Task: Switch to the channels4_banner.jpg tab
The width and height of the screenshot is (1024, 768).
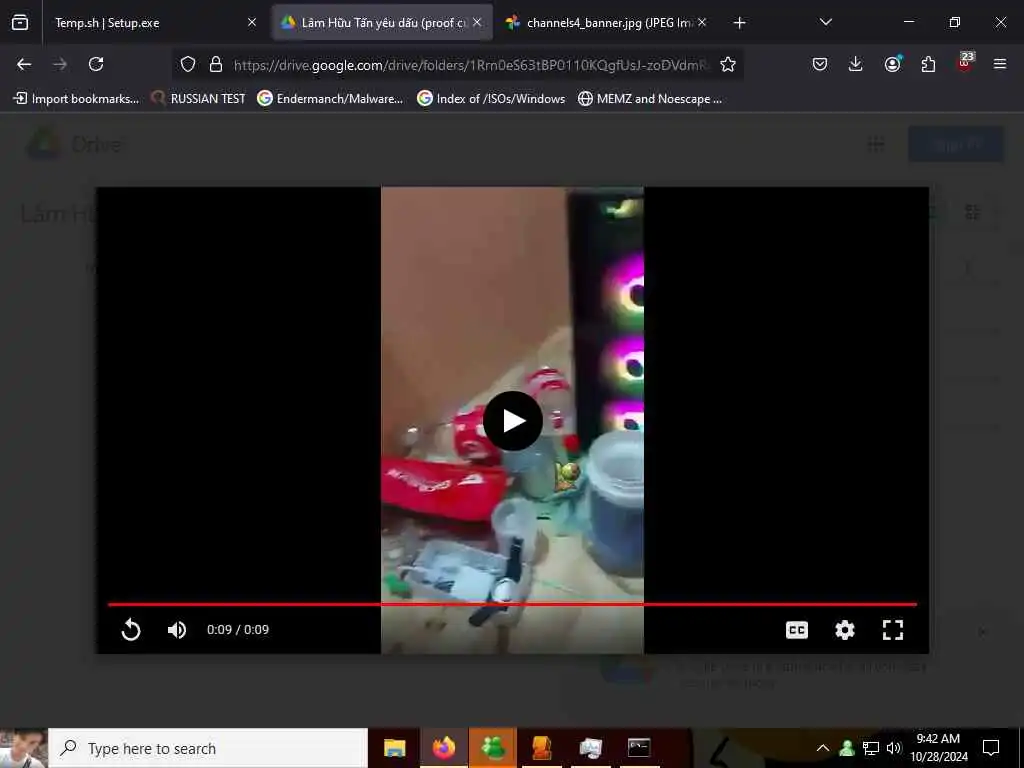Action: pos(604,23)
